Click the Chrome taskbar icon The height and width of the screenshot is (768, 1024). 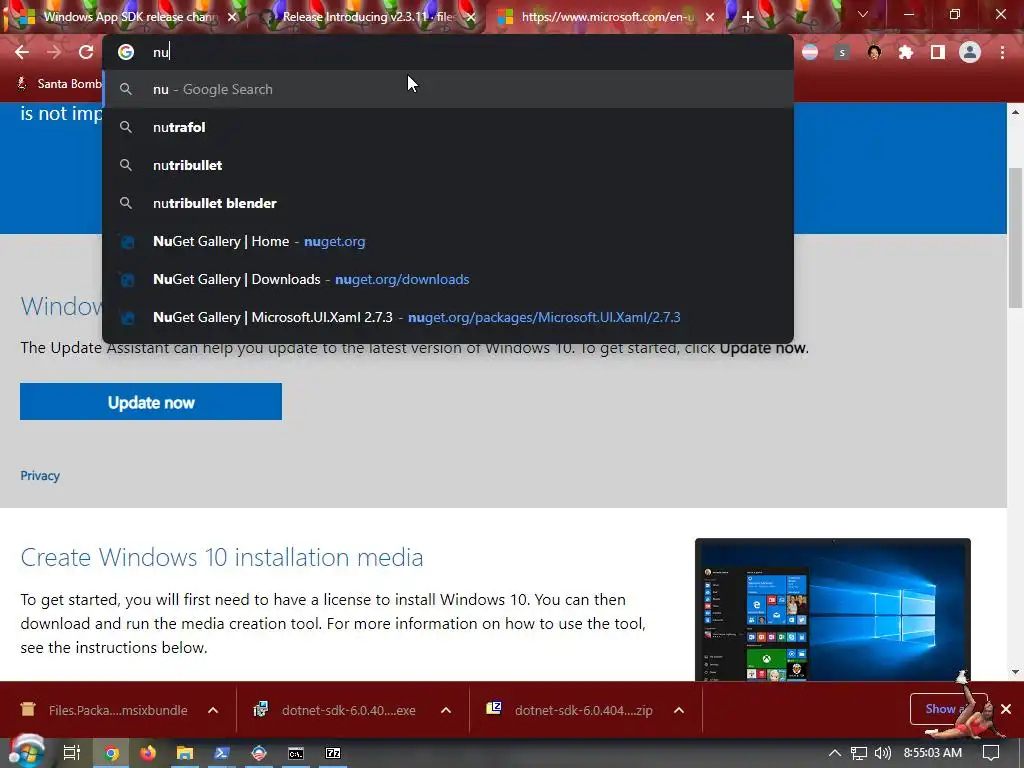coord(111,753)
